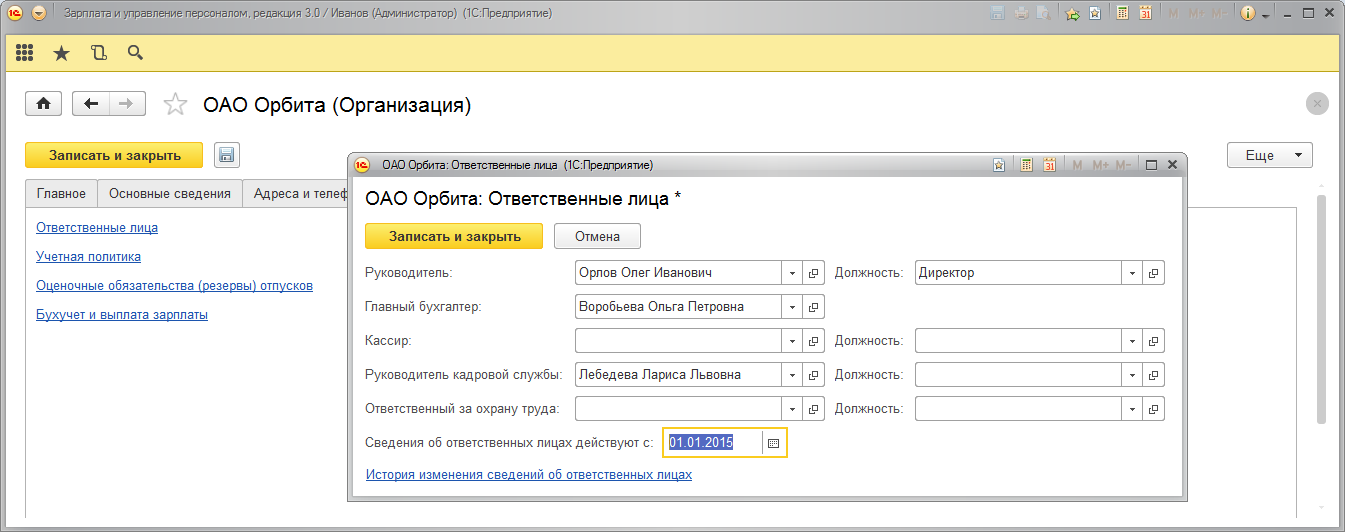
Task: Switch to the Основные сведения tab
Action: 170,194
